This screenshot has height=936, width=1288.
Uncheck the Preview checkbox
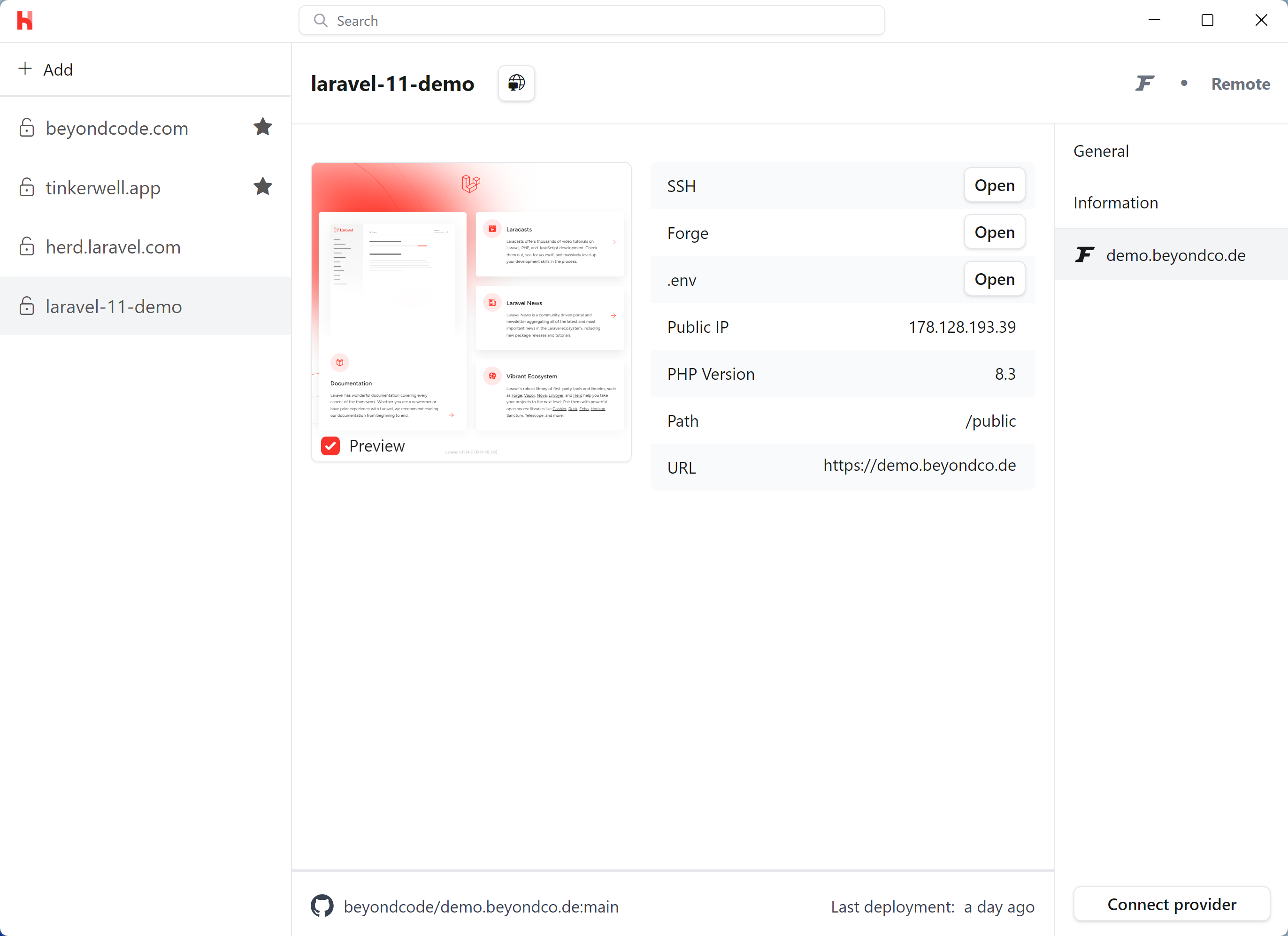[x=330, y=446]
